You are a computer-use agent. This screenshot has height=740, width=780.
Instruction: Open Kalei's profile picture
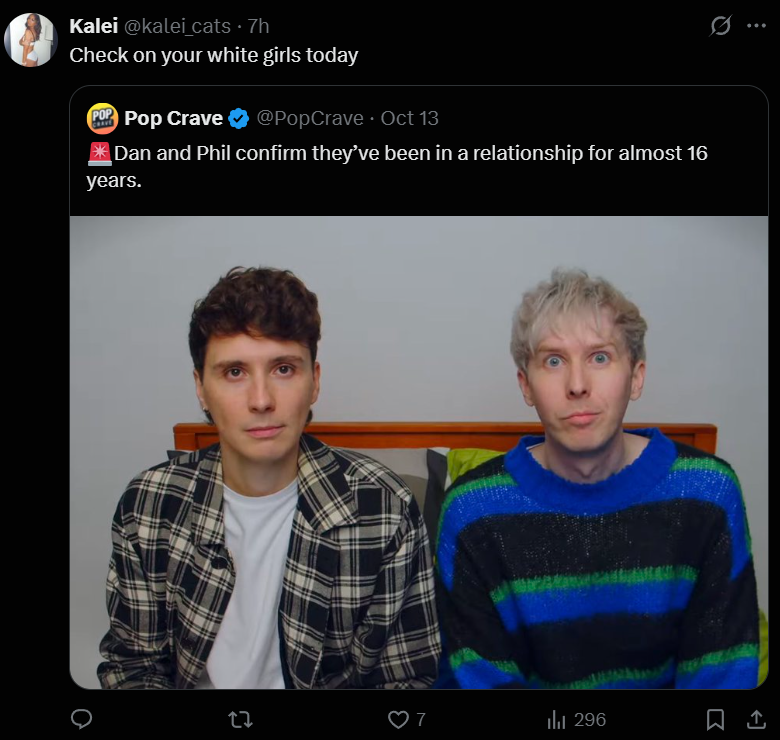[31, 40]
